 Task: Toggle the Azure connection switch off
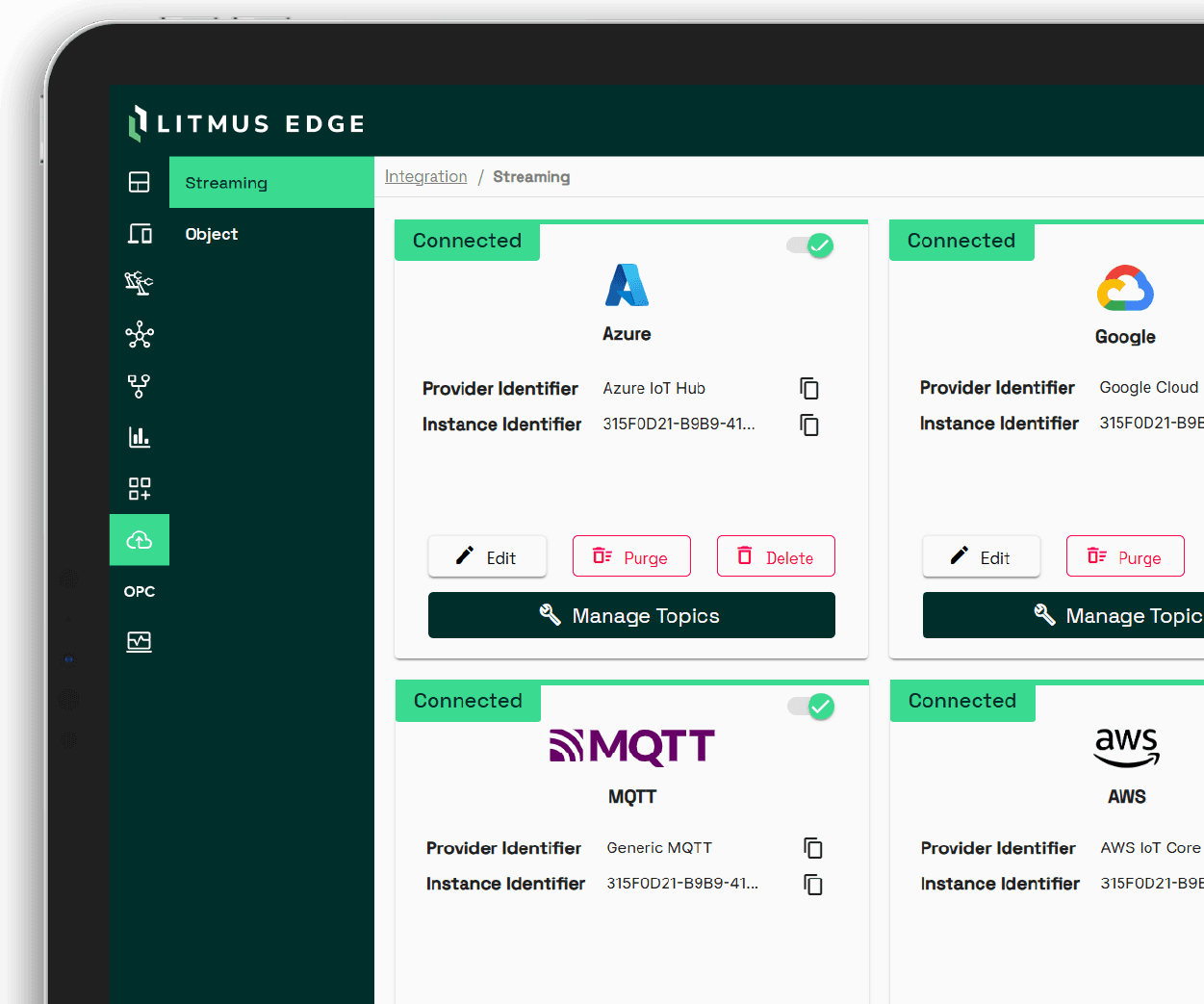pyautogui.click(x=808, y=245)
